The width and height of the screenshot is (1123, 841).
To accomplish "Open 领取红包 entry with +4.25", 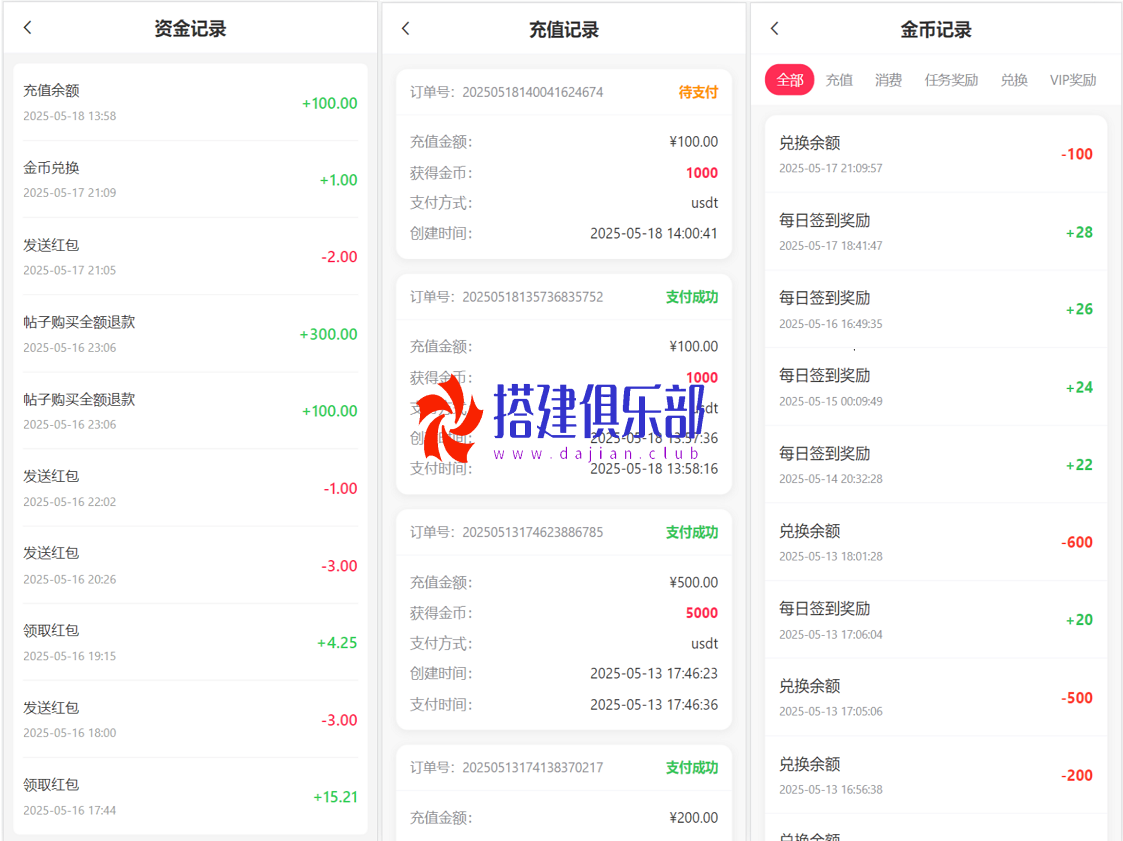I will 191,643.
